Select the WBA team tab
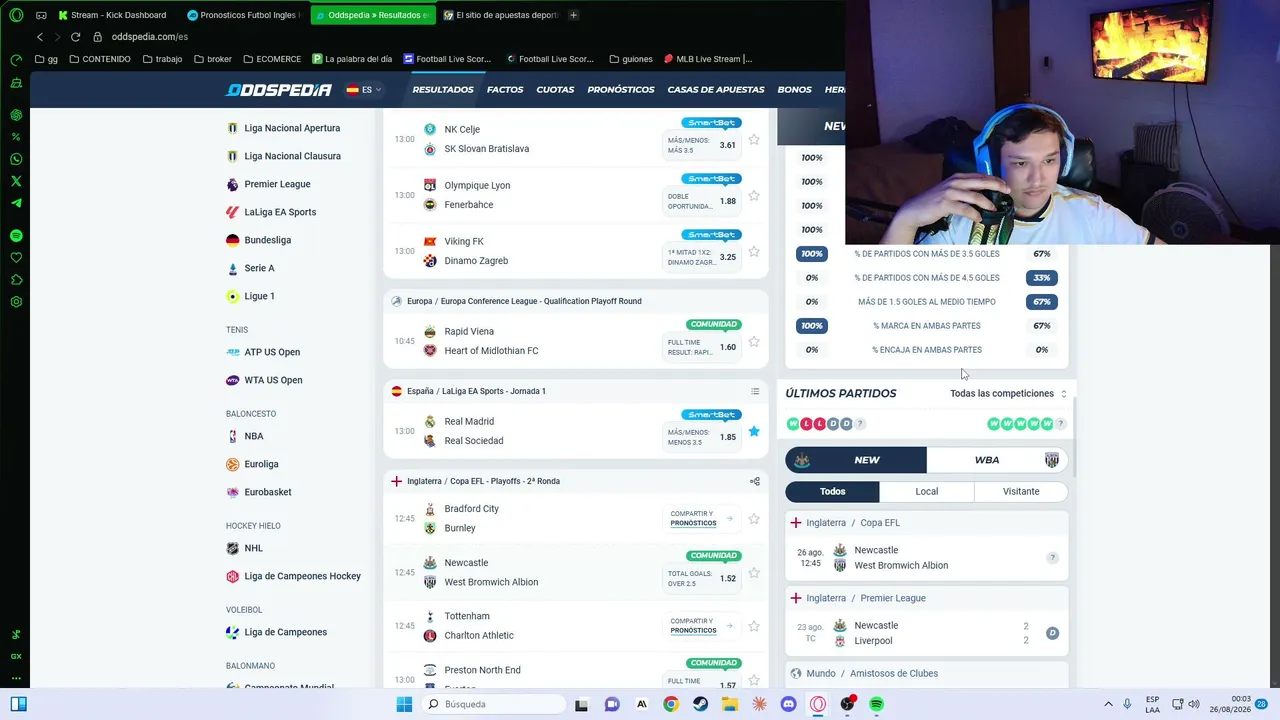Image resolution: width=1280 pixels, height=720 pixels. (997, 460)
